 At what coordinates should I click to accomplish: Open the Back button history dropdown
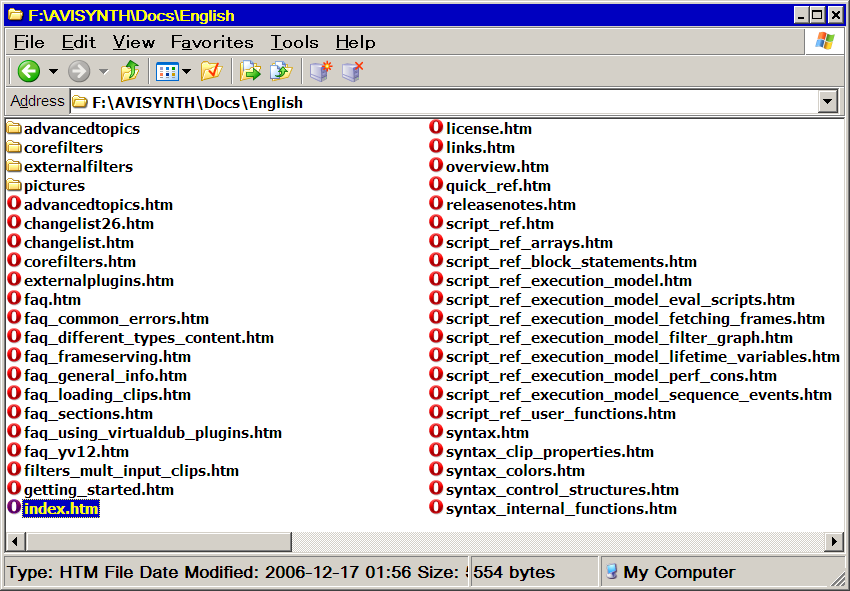[53, 71]
